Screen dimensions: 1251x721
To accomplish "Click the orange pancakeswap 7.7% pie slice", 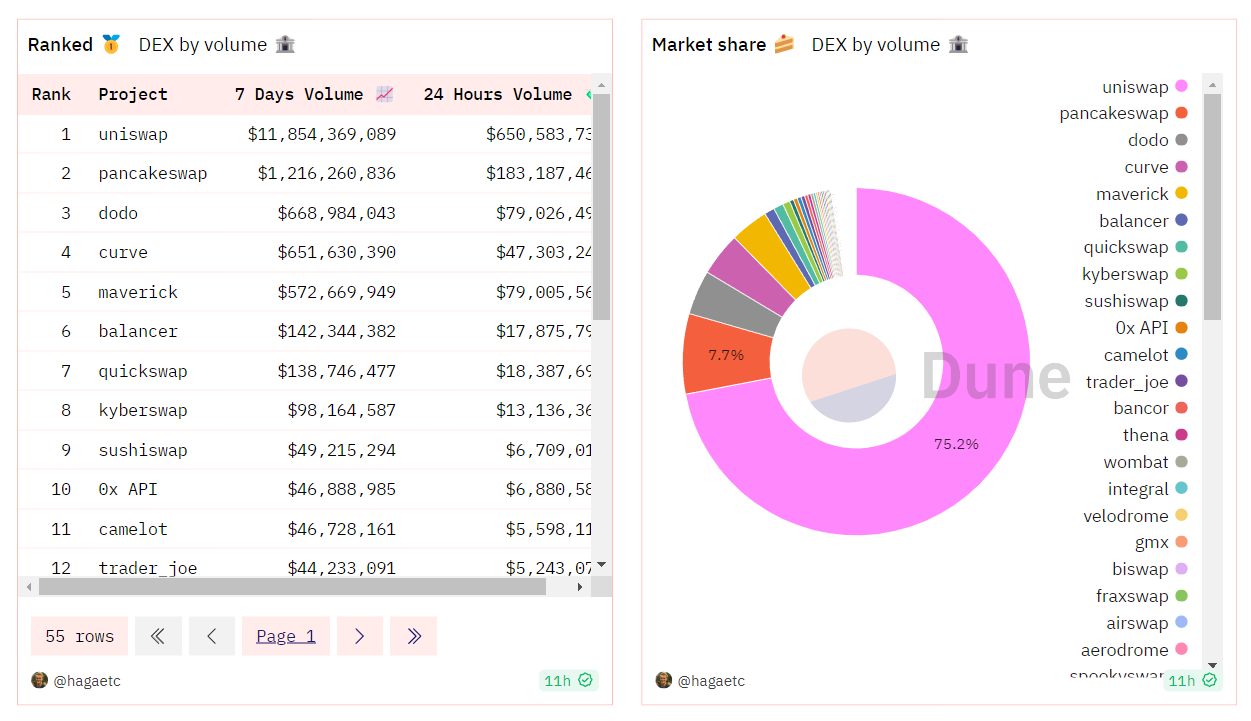I will tap(727, 355).
